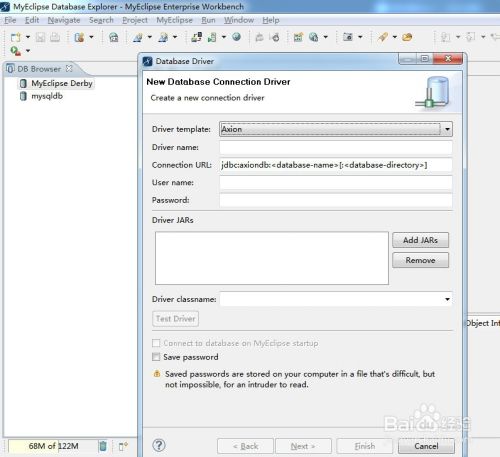
Task: Open dropdown arrow beside package-gear icon
Action: (x=91, y=37)
